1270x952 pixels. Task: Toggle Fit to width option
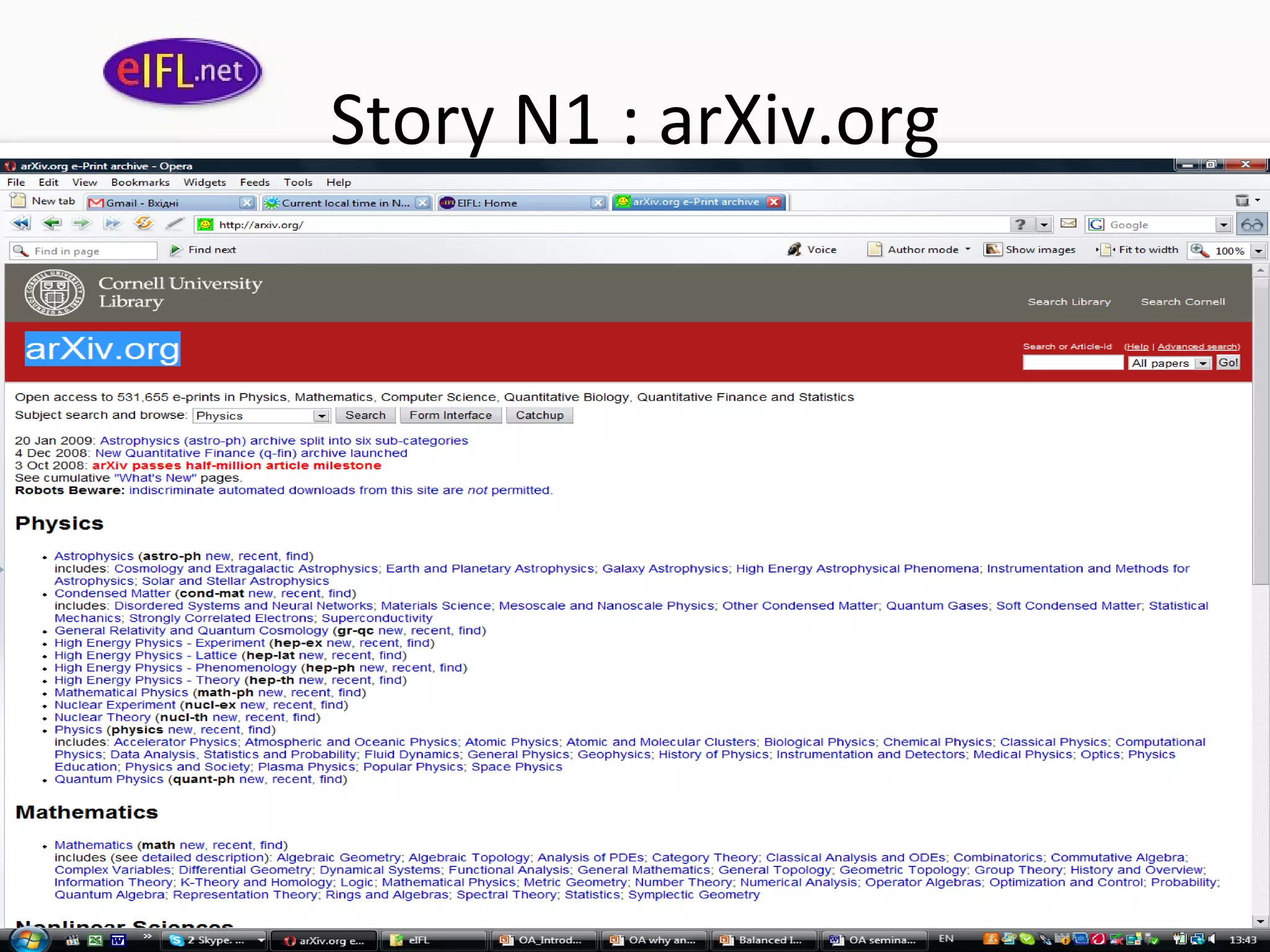[1138, 250]
